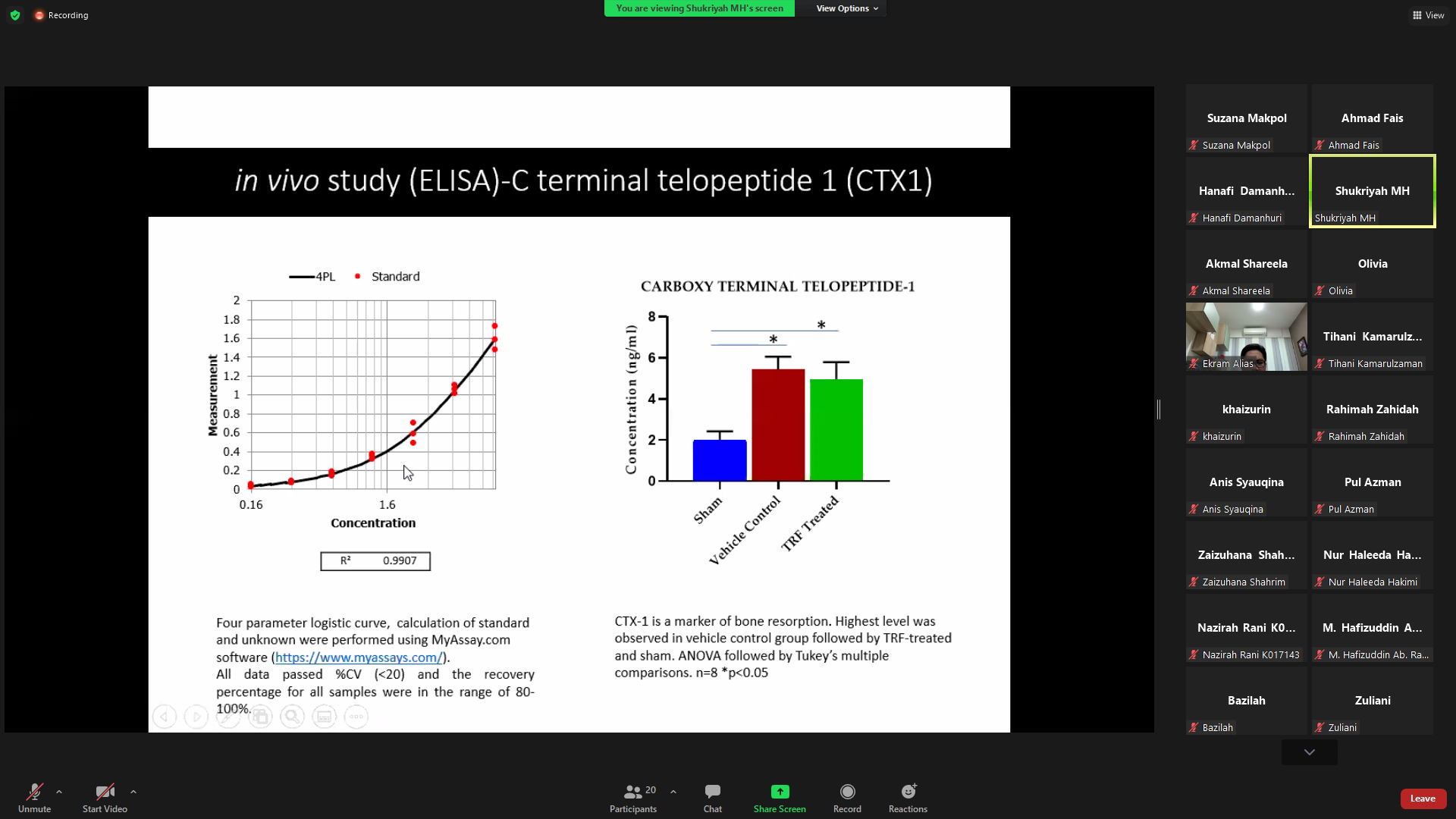Click the Record button icon
1456x819 pixels.
tap(847, 792)
